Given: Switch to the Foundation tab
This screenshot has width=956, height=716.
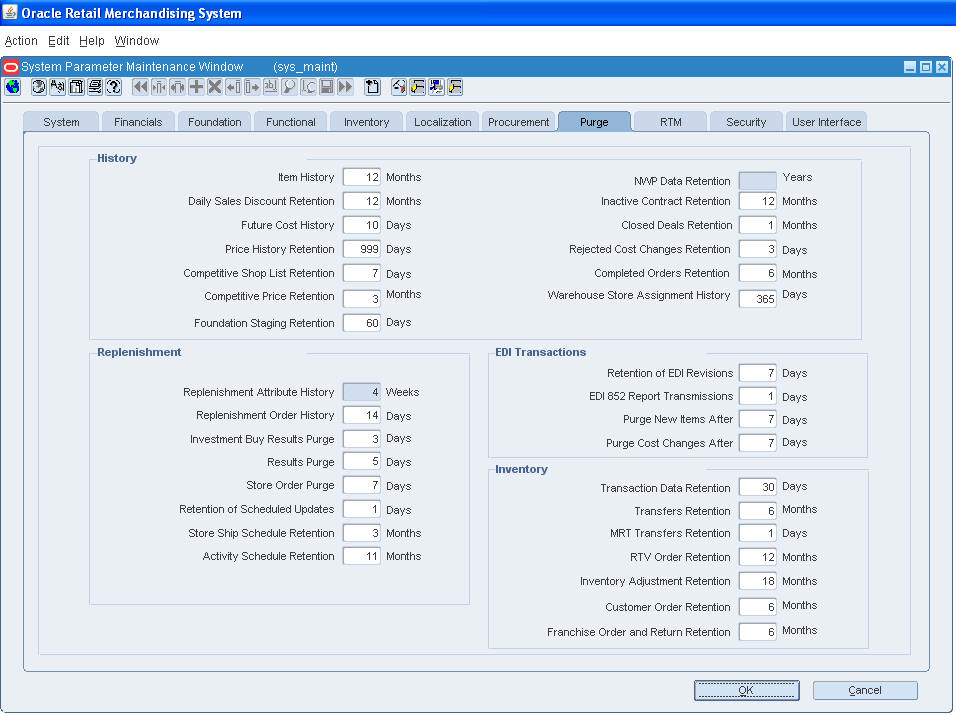Looking at the screenshot, I should pos(215,122).
